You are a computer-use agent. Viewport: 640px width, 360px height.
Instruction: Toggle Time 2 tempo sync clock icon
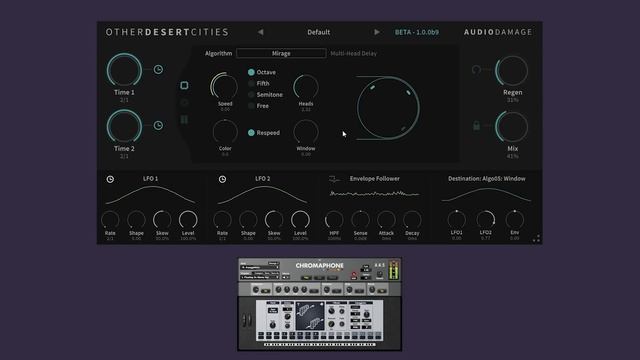pos(158,126)
